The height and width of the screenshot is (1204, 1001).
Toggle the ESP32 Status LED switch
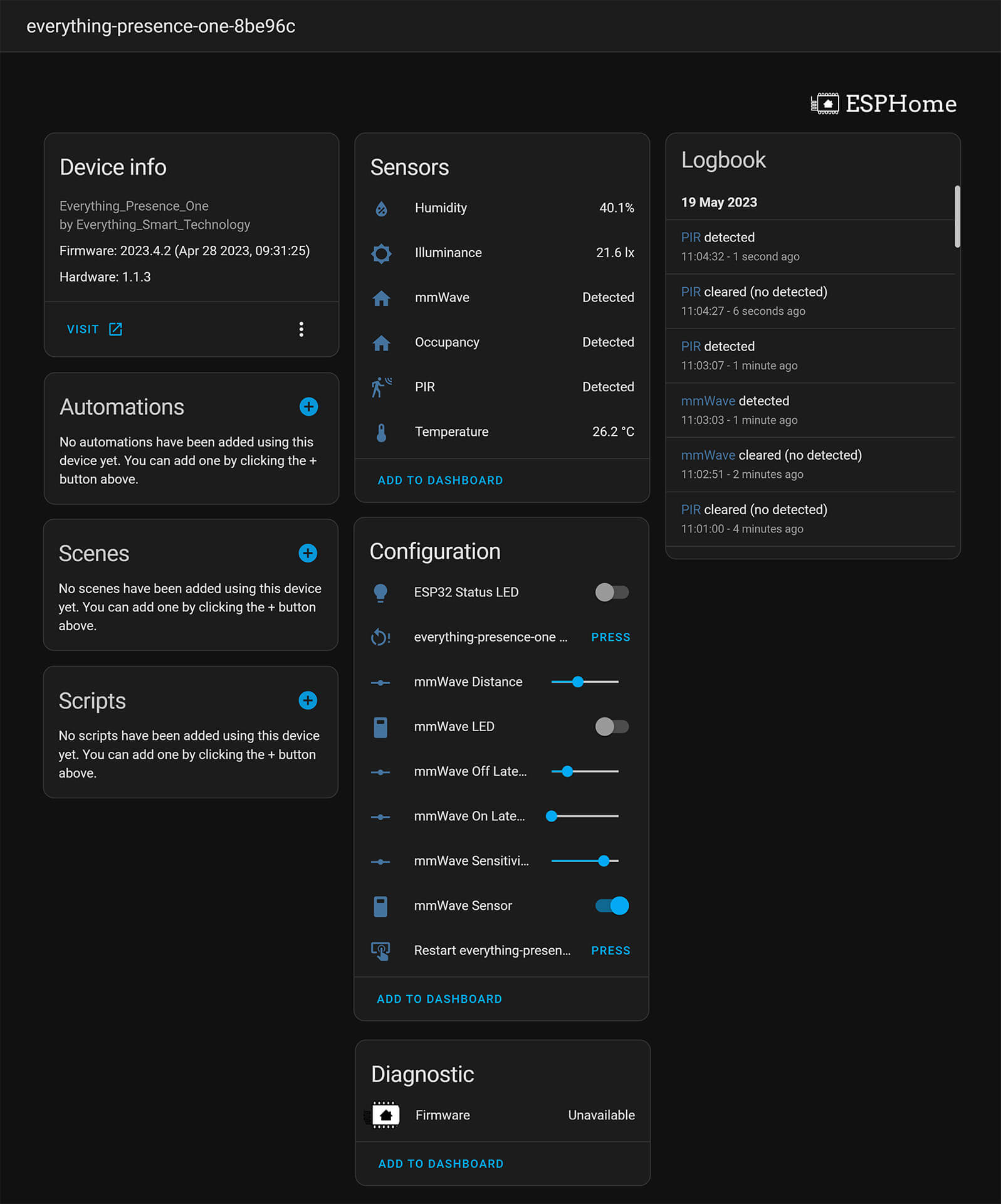(x=612, y=593)
